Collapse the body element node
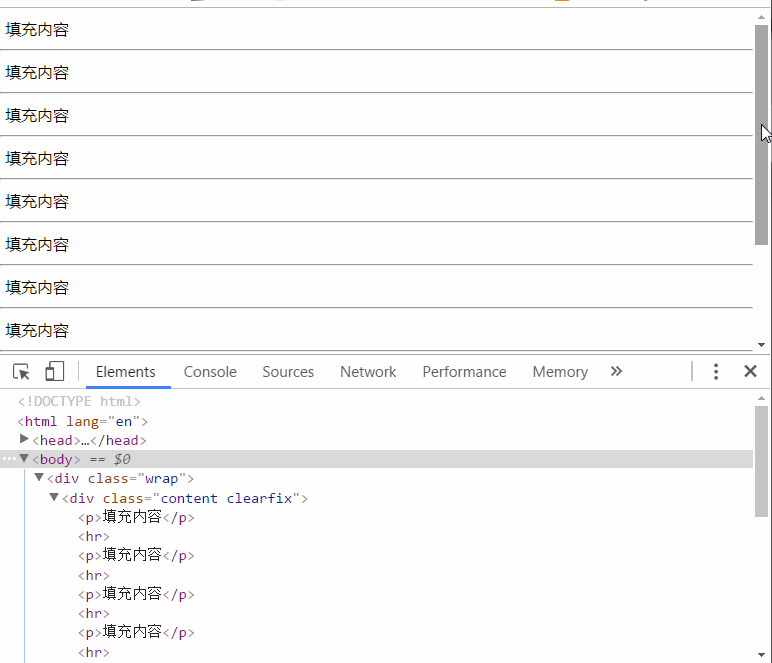 [x=24, y=459]
